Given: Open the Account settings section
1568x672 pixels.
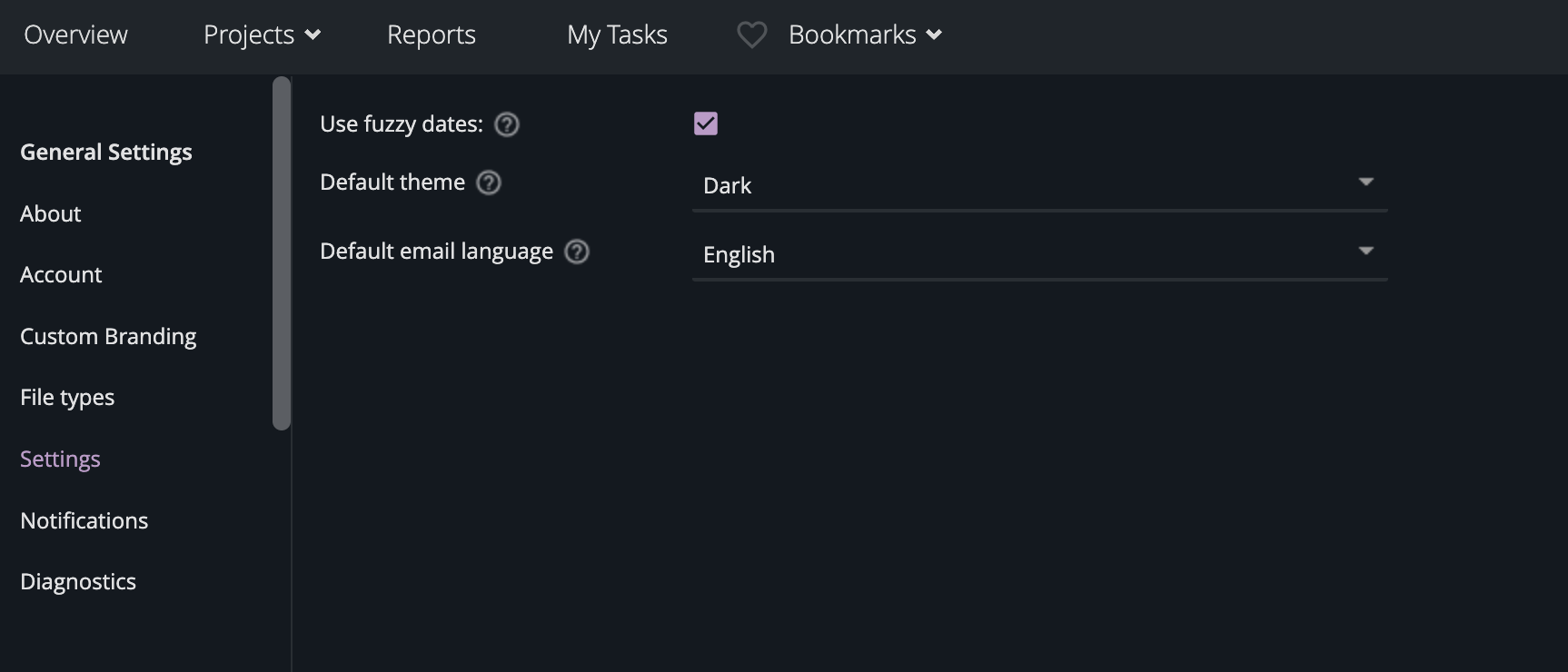Looking at the screenshot, I should pyautogui.click(x=61, y=274).
